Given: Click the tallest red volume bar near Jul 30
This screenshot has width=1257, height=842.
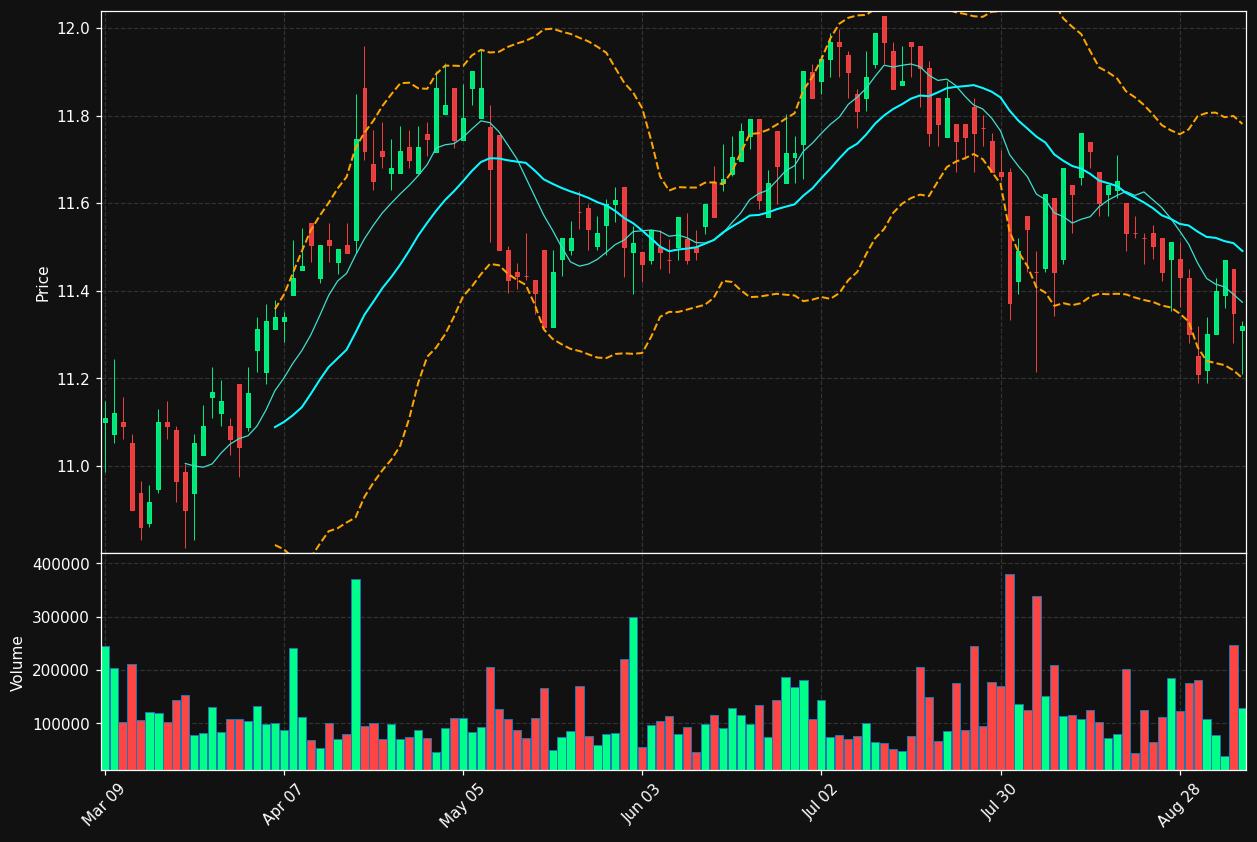Looking at the screenshot, I should tap(1010, 672).
